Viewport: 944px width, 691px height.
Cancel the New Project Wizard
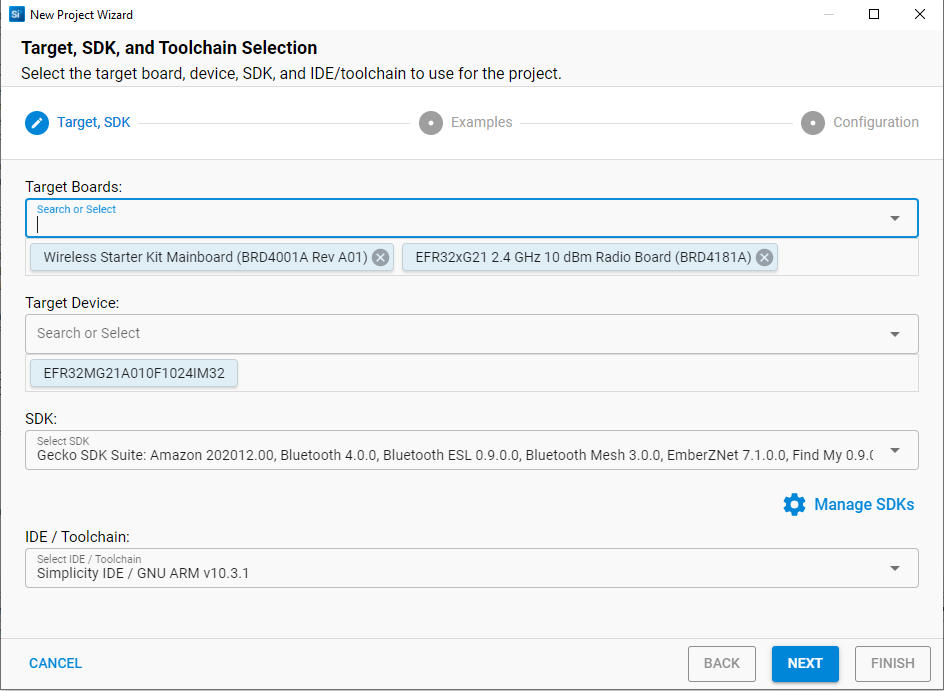tap(55, 663)
